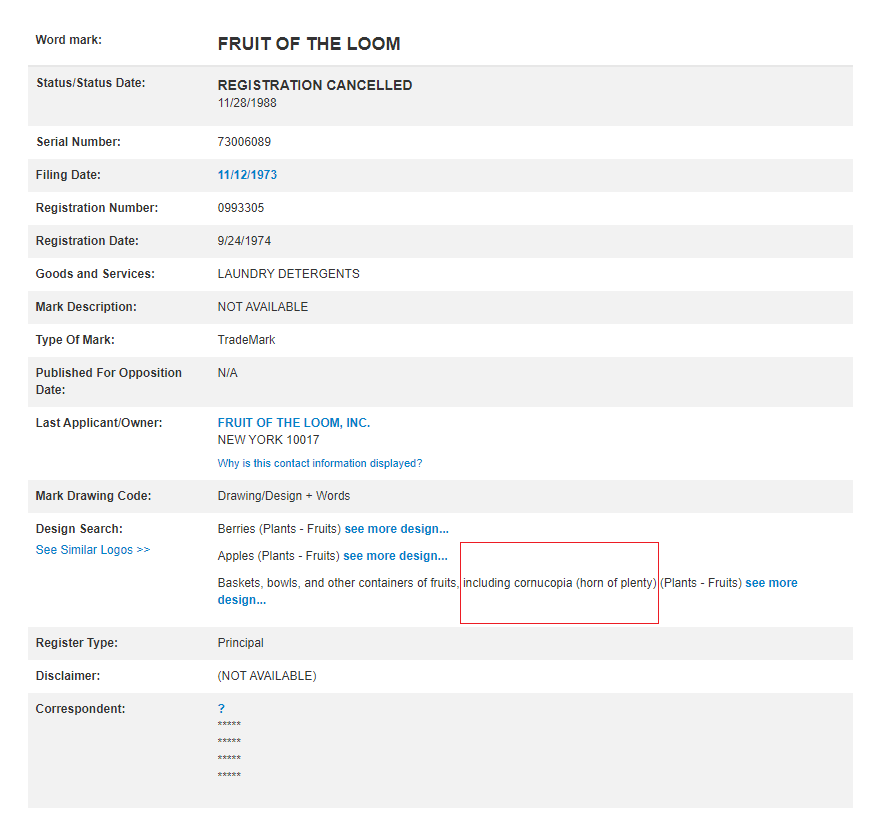Click the 'Registration Number:' label
The height and width of the screenshot is (824, 869).
[97, 208]
